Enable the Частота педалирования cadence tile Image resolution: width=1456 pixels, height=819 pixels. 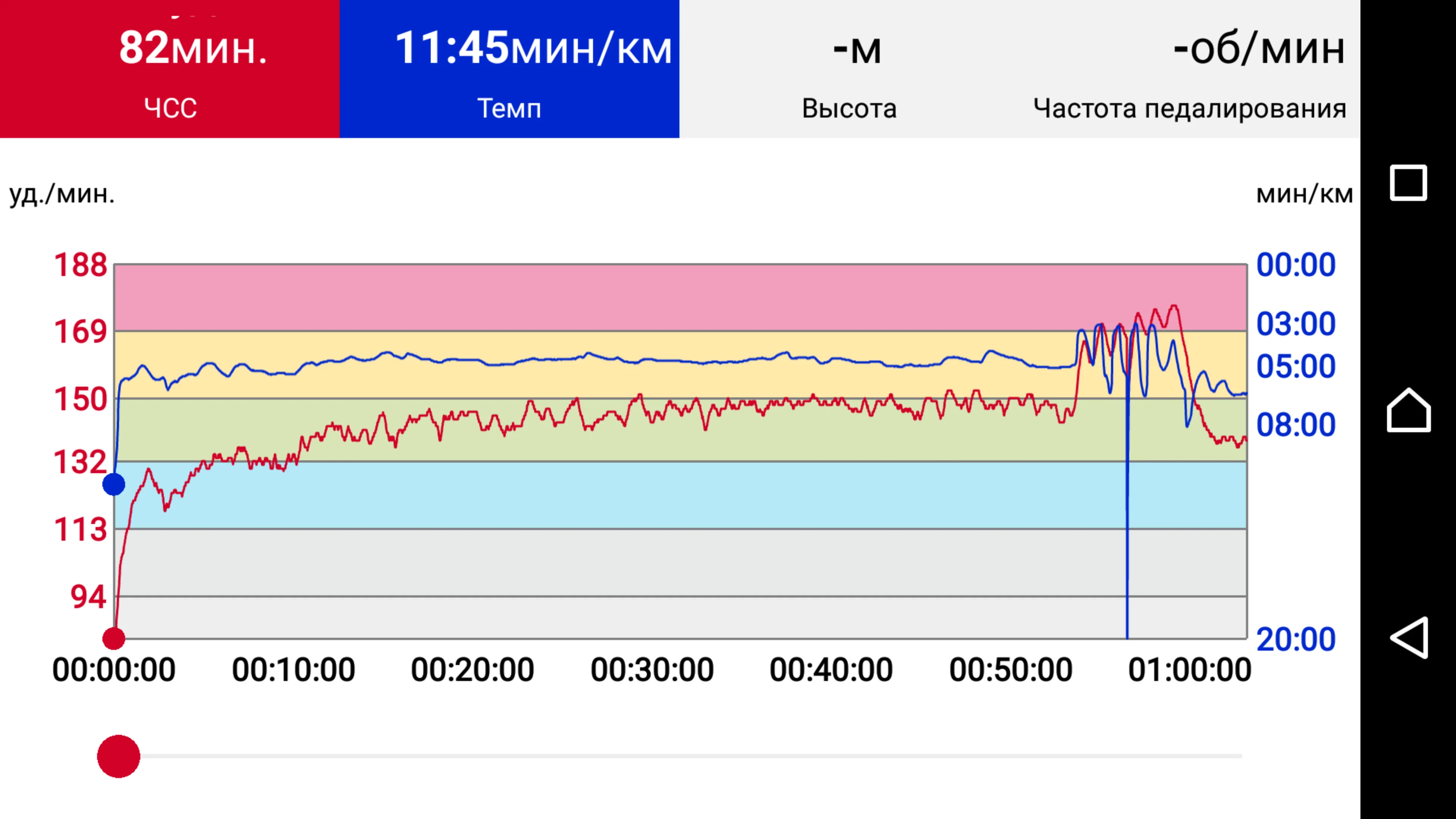pyautogui.click(x=1189, y=69)
